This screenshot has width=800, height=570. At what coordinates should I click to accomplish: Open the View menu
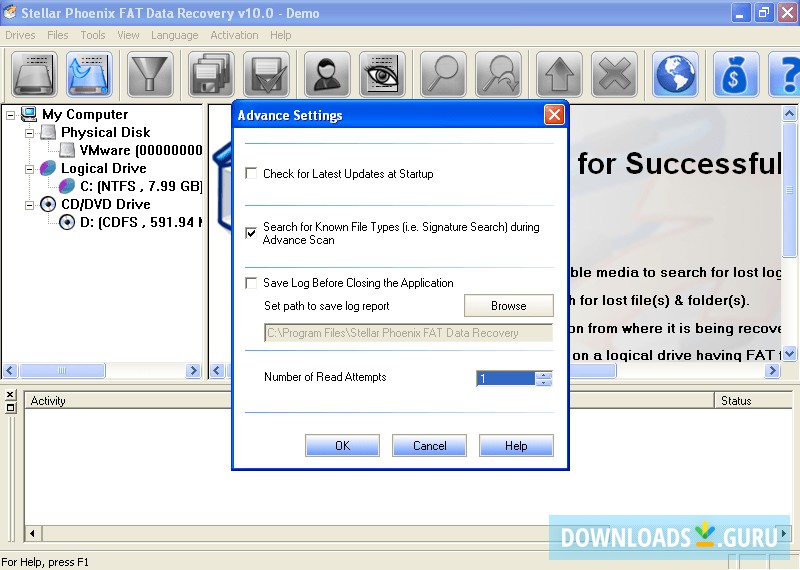click(128, 35)
